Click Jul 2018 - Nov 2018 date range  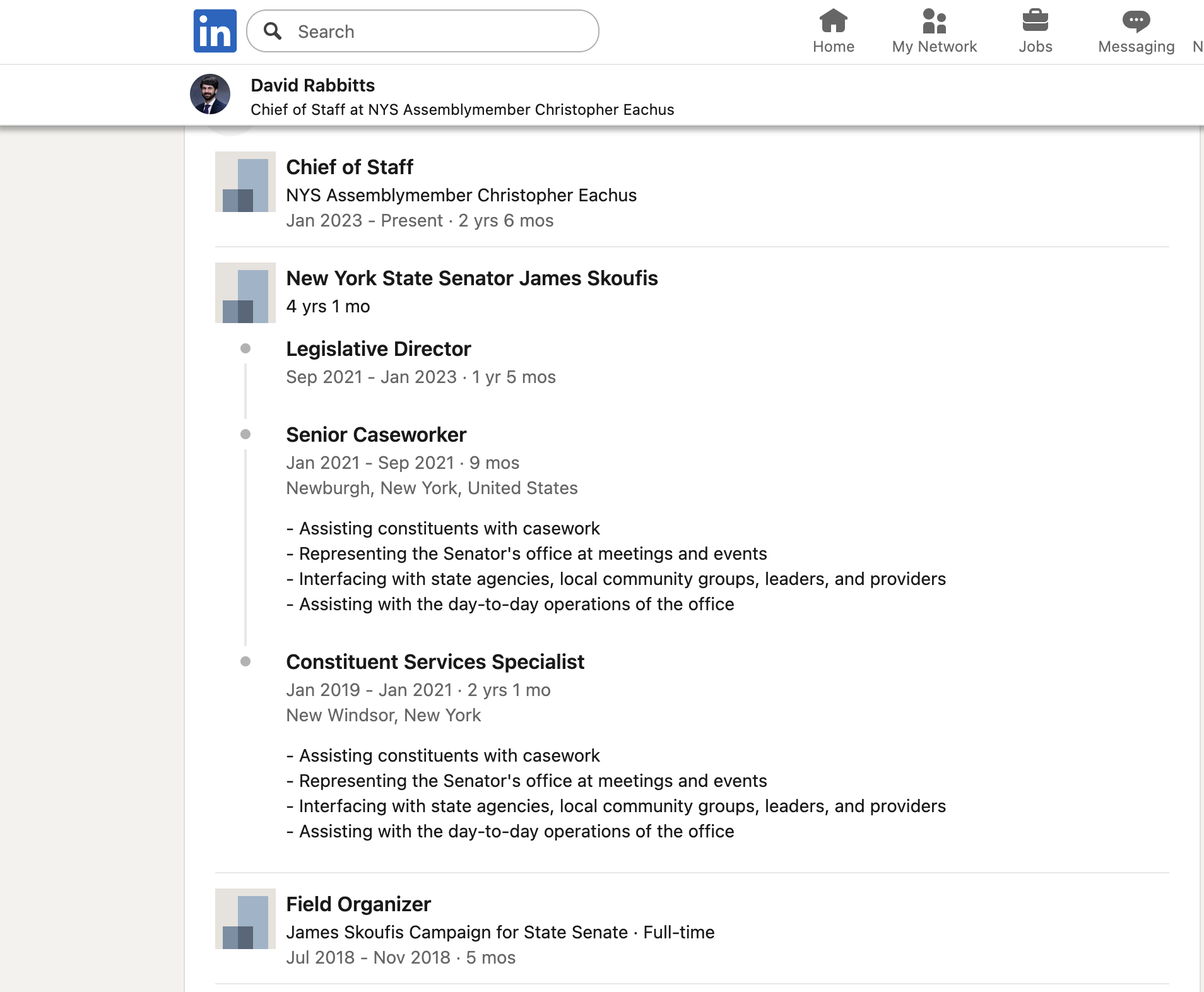pyautogui.click(x=368, y=957)
